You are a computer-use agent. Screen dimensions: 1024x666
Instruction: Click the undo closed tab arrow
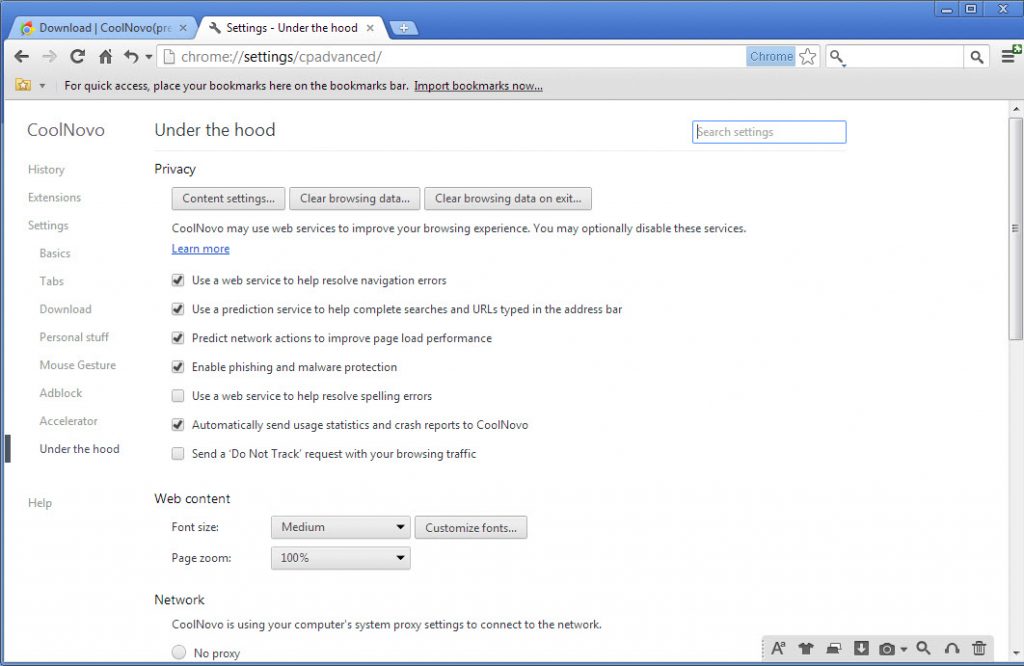131,57
